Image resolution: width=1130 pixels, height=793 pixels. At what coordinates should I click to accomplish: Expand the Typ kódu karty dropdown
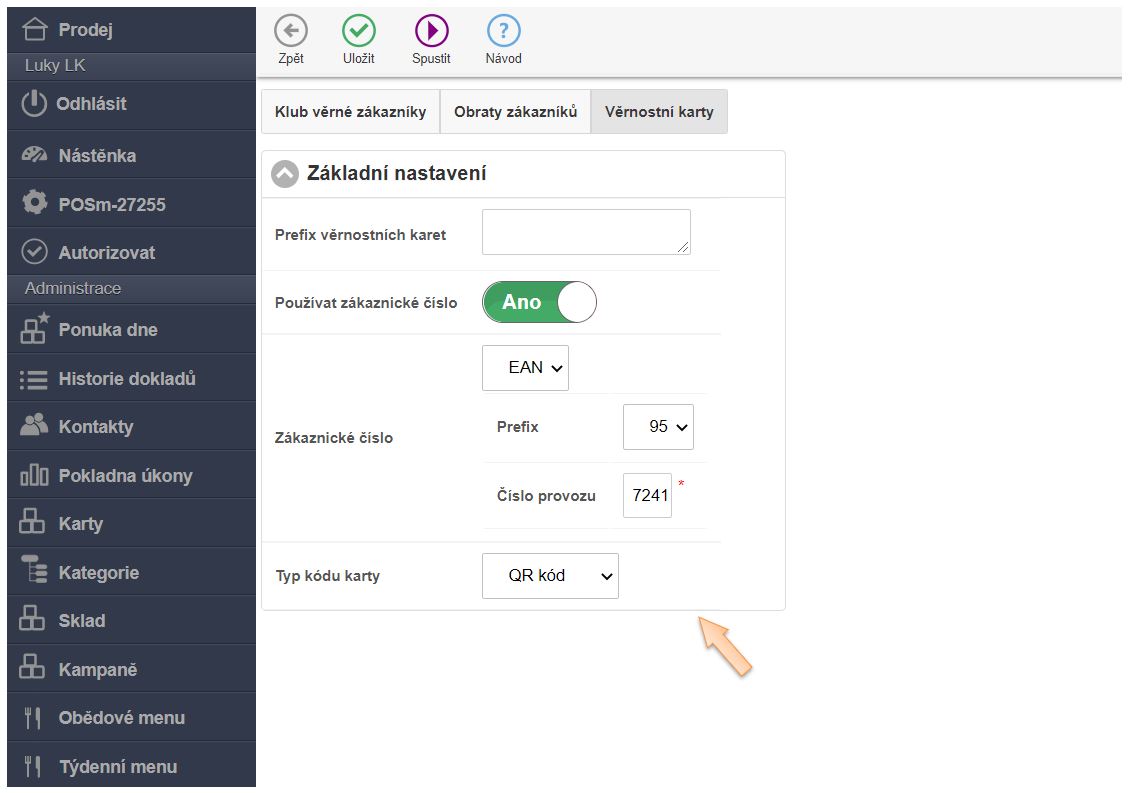tap(550, 576)
